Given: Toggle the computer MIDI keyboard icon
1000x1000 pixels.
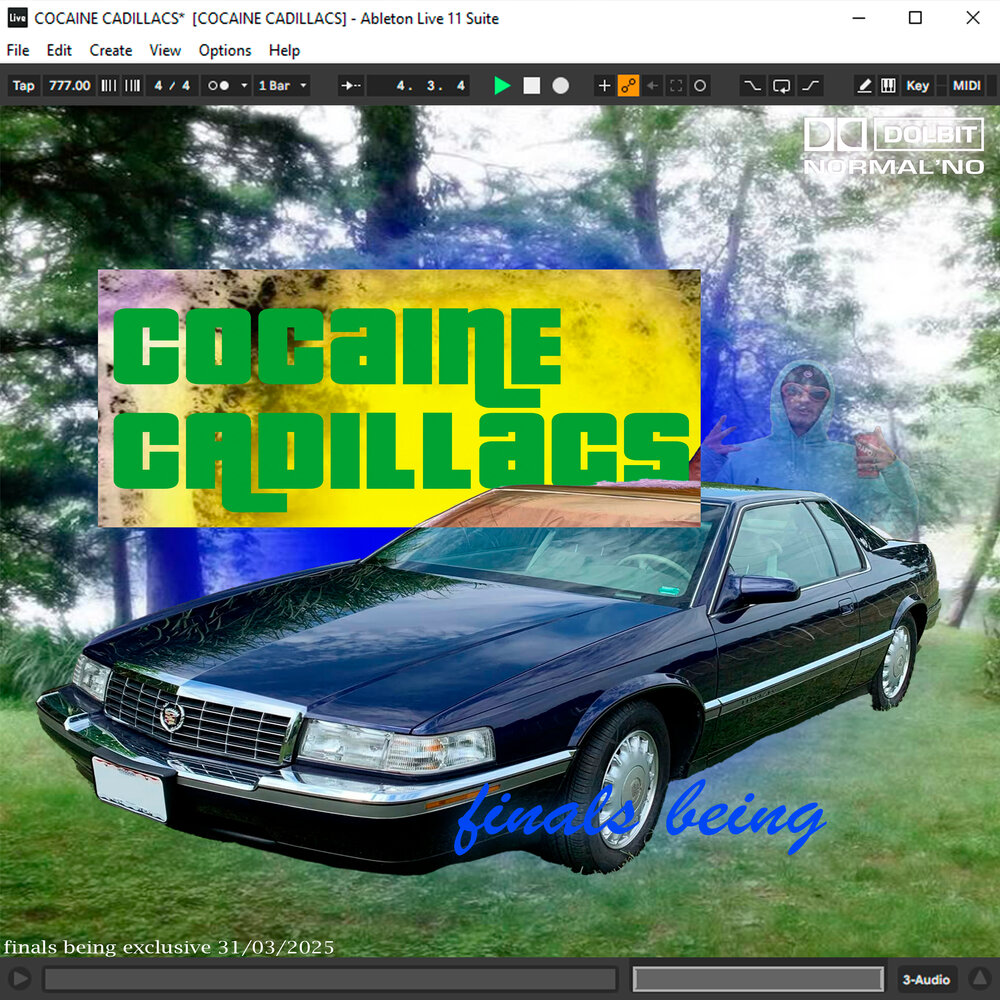Looking at the screenshot, I should [x=888, y=86].
